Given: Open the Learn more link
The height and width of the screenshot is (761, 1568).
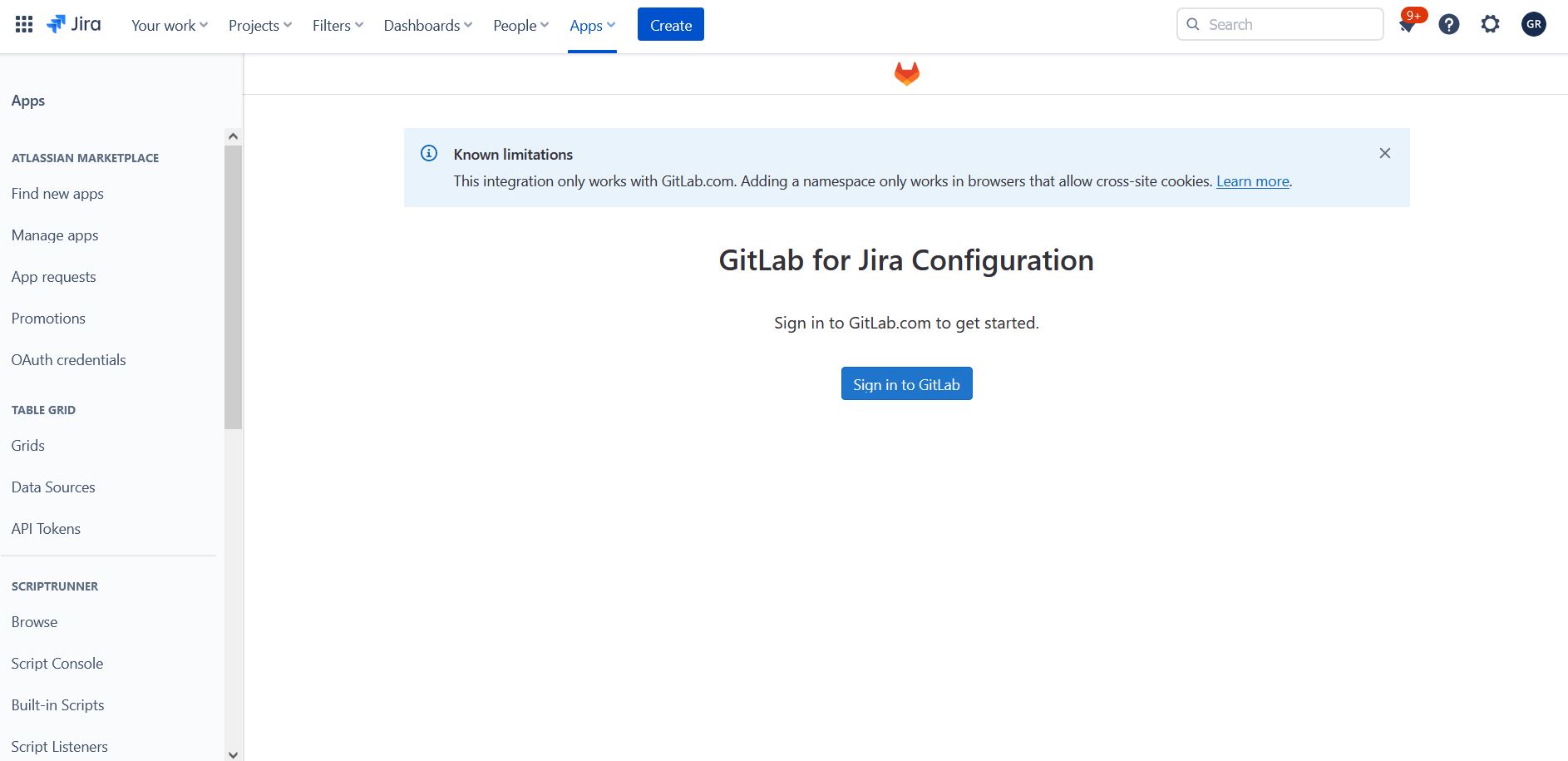Looking at the screenshot, I should pos(1252,180).
